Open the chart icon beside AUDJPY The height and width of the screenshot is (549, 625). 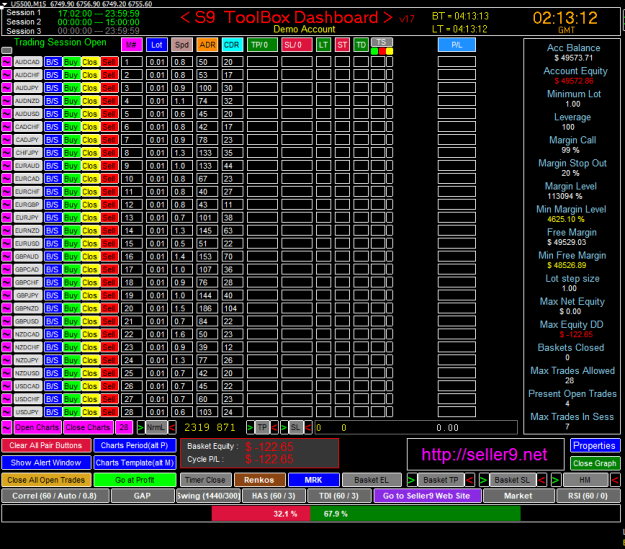pyautogui.click(x=7, y=88)
